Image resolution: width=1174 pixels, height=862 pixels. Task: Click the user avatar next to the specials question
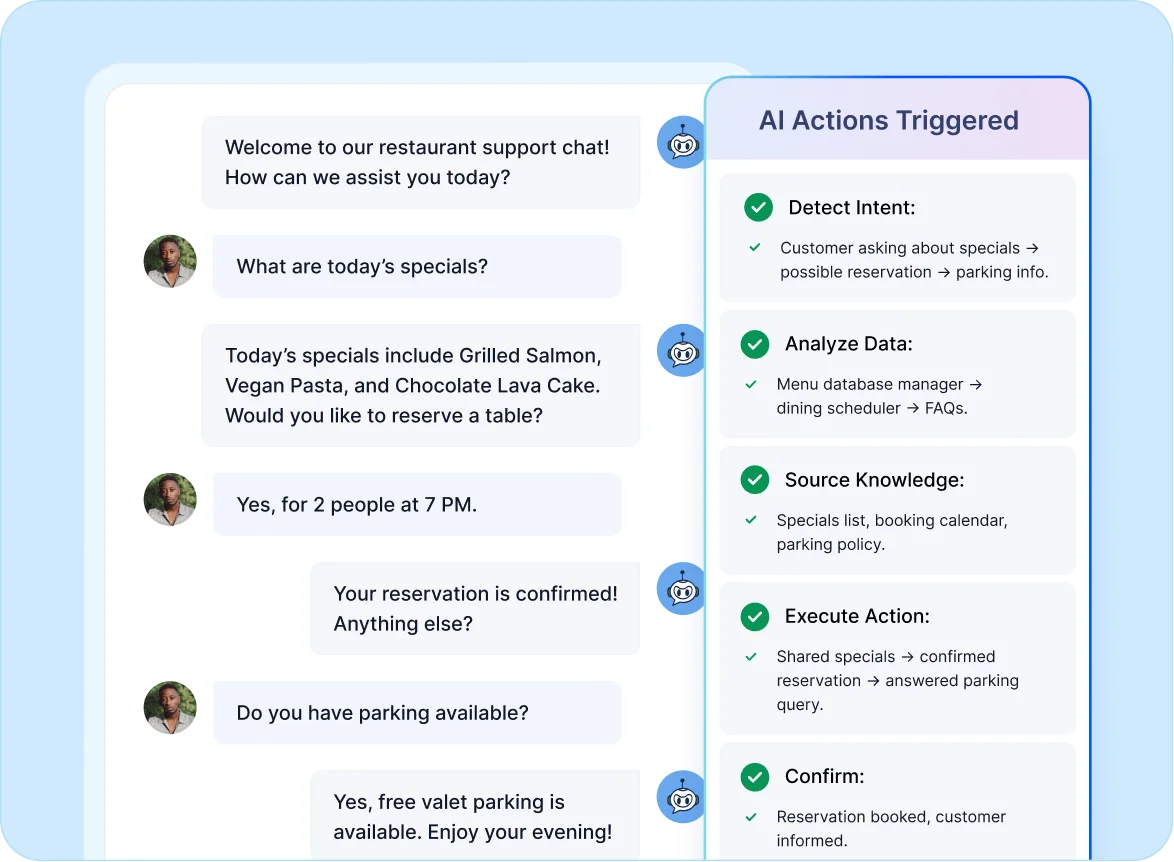(x=170, y=260)
